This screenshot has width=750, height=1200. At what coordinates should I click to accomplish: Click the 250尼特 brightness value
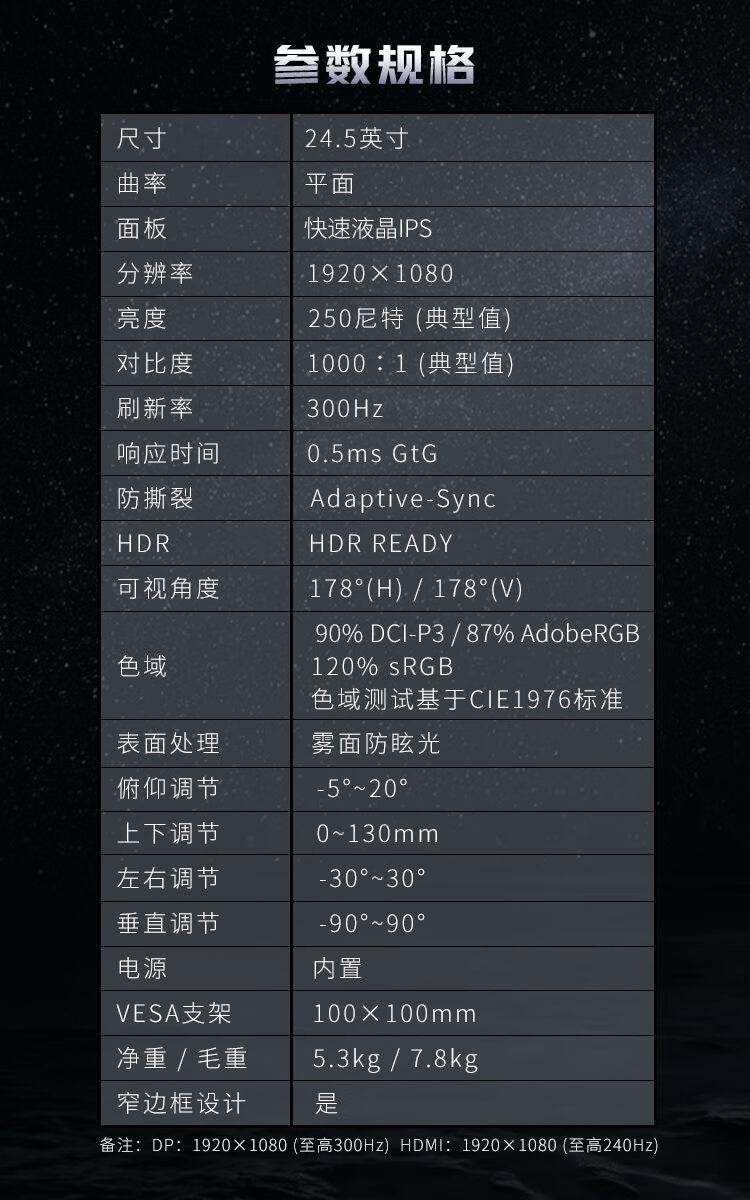[409, 319]
